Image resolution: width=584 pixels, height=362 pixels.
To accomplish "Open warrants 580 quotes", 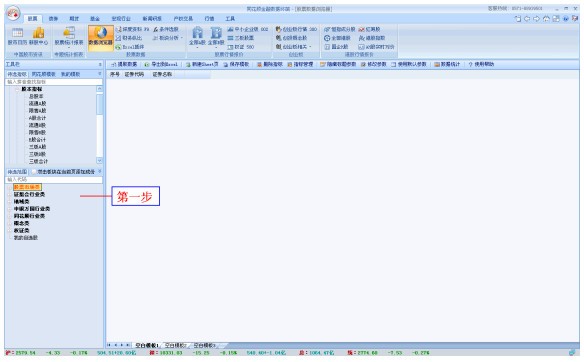I will pyautogui.click(x=241, y=47).
